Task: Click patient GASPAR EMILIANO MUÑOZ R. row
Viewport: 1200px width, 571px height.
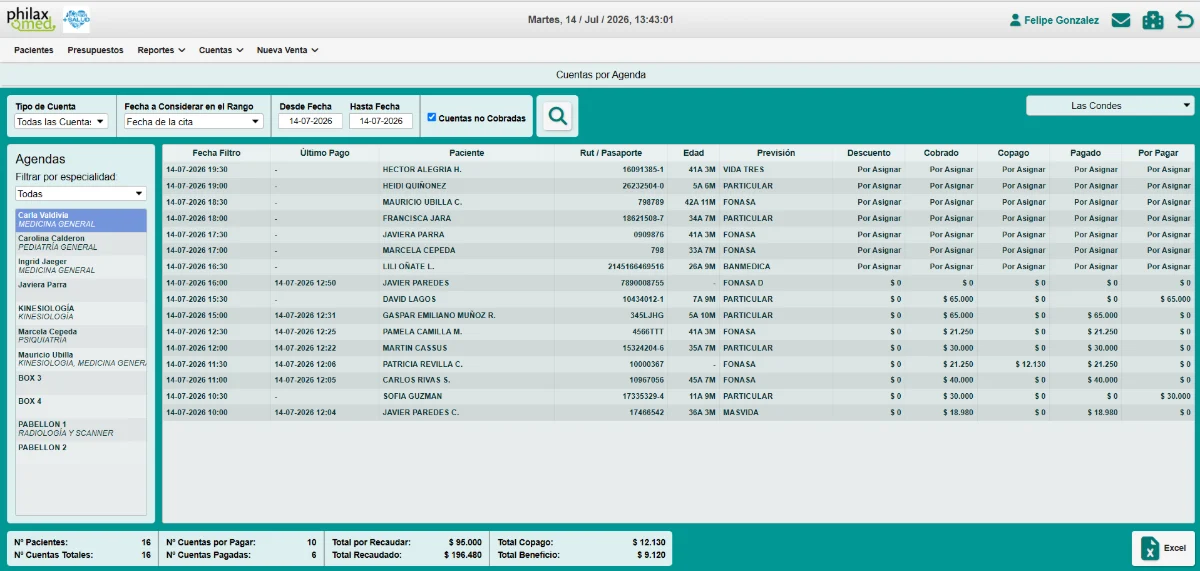Action: coord(679,315)
